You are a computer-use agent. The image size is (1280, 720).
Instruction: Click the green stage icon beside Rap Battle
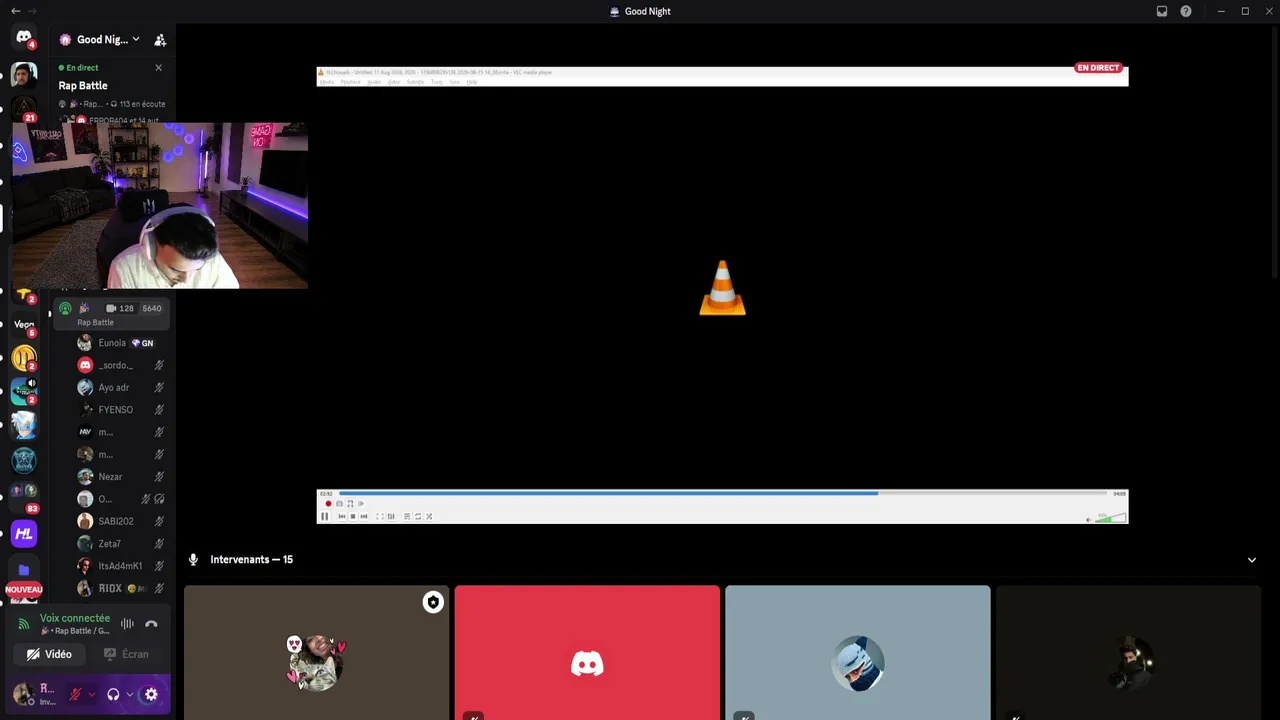[x=65, y=308]
